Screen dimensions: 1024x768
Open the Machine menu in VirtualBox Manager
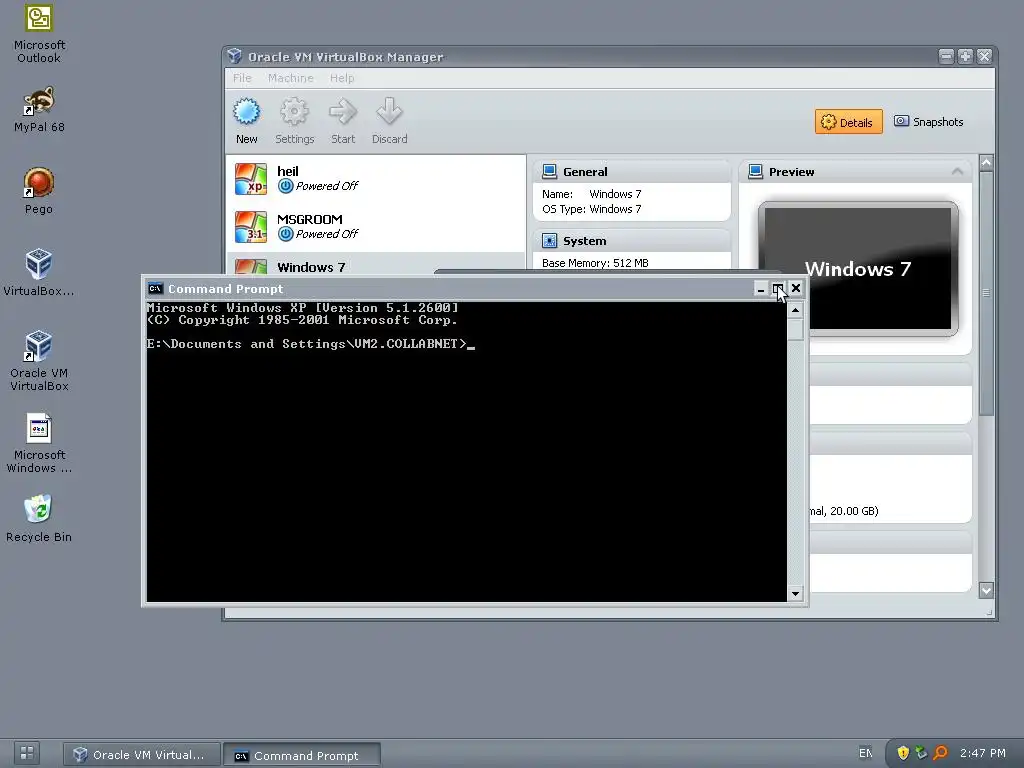pyautogui.click(x=291, y=78)
